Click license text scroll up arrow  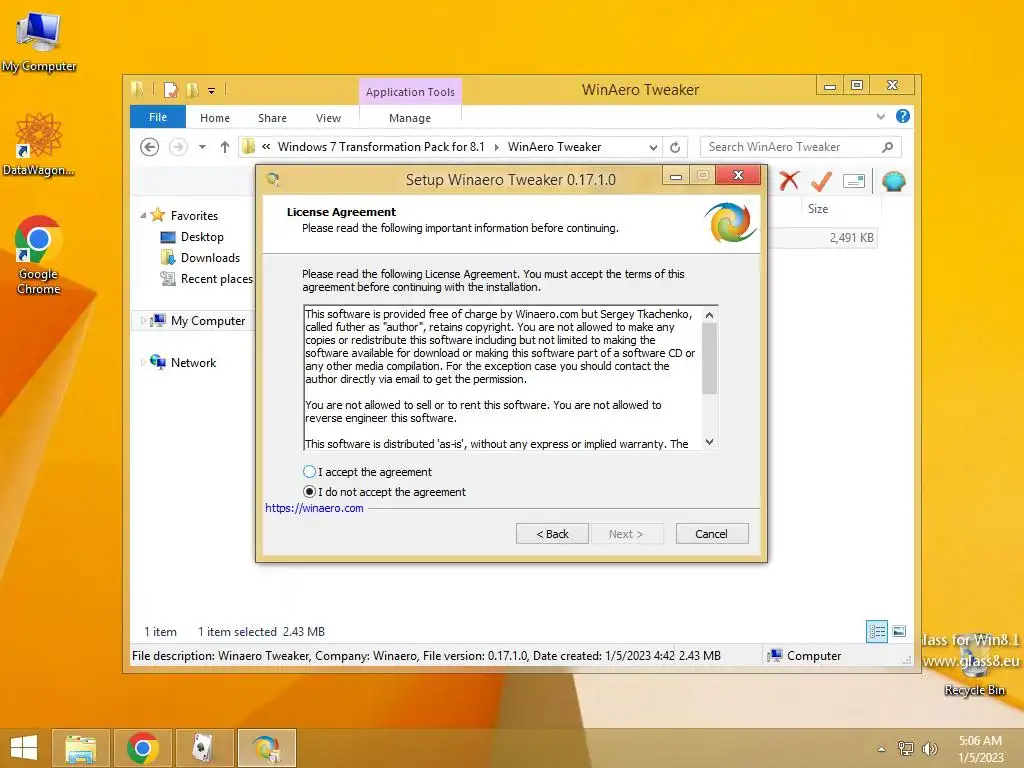click(x=710, y=315)
